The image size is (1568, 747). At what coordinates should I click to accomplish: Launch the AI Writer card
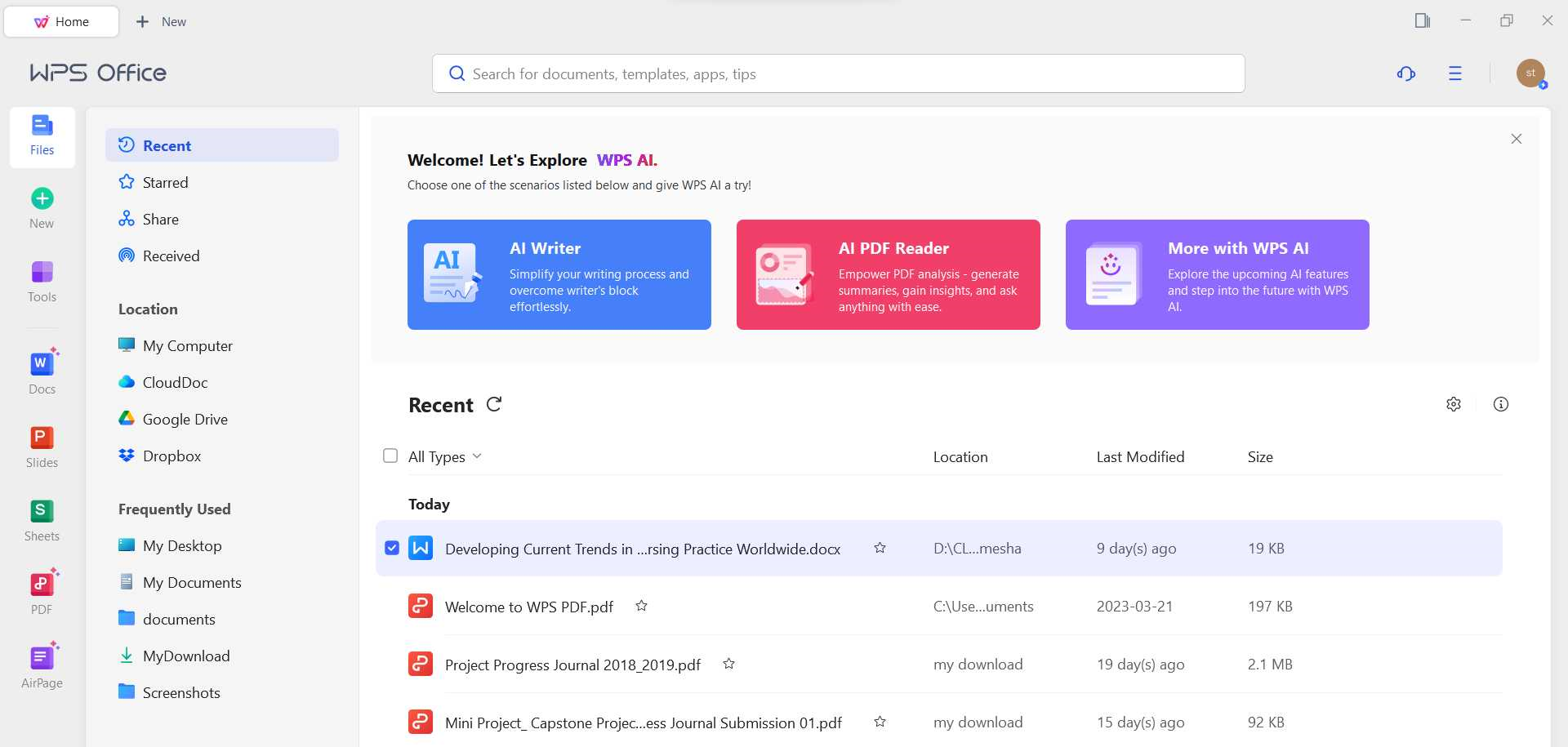point(559,274)
